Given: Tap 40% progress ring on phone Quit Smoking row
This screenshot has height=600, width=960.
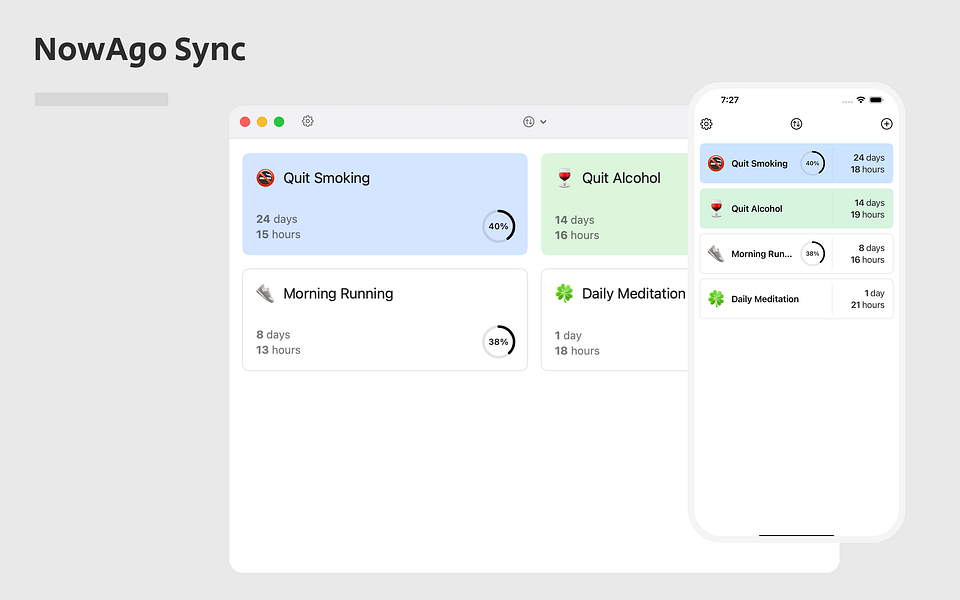Looking at the screenshot, I should tap(812, 163).
